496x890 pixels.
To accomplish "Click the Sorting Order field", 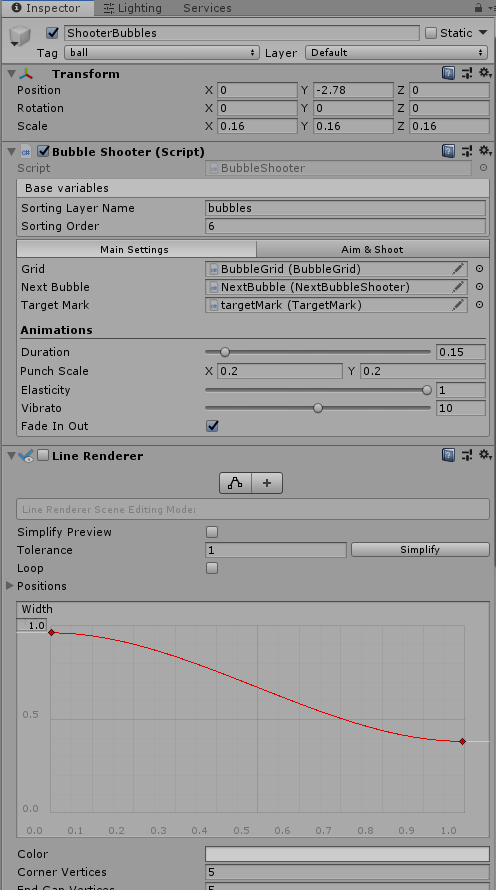I will click(x=346, y=226).
